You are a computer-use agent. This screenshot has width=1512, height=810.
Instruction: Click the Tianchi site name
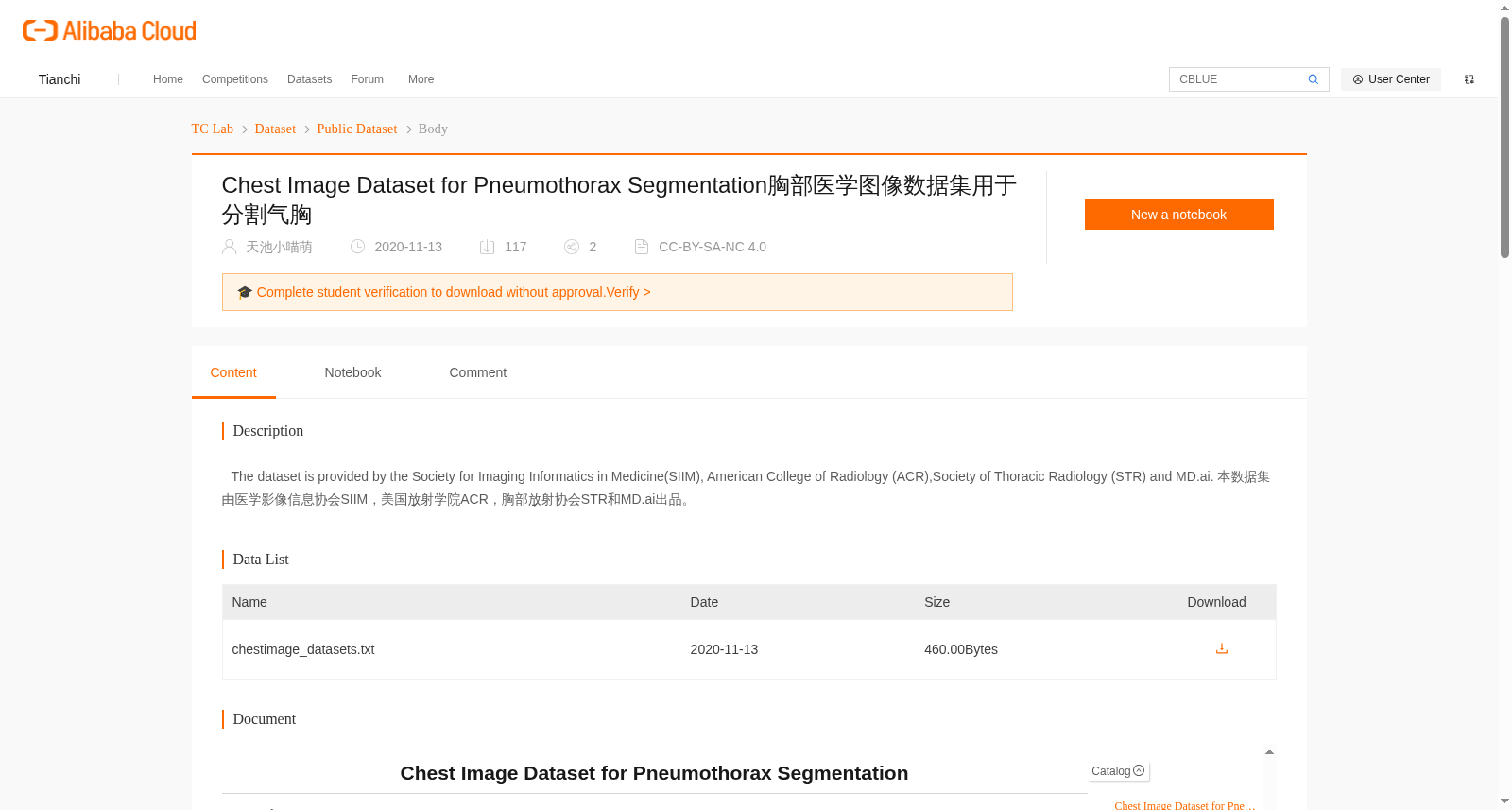(x=60, y=79)
